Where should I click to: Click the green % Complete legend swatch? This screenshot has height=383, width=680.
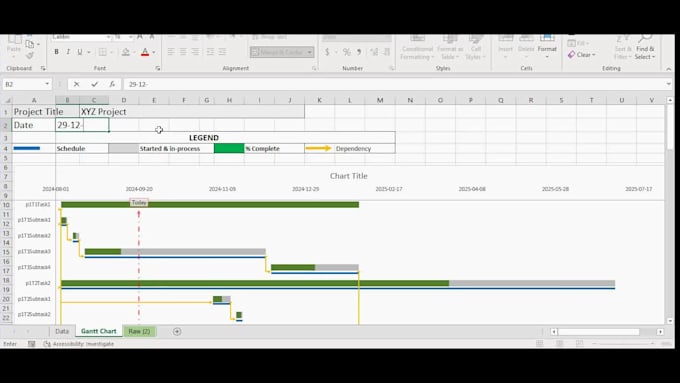click(229, 148)
